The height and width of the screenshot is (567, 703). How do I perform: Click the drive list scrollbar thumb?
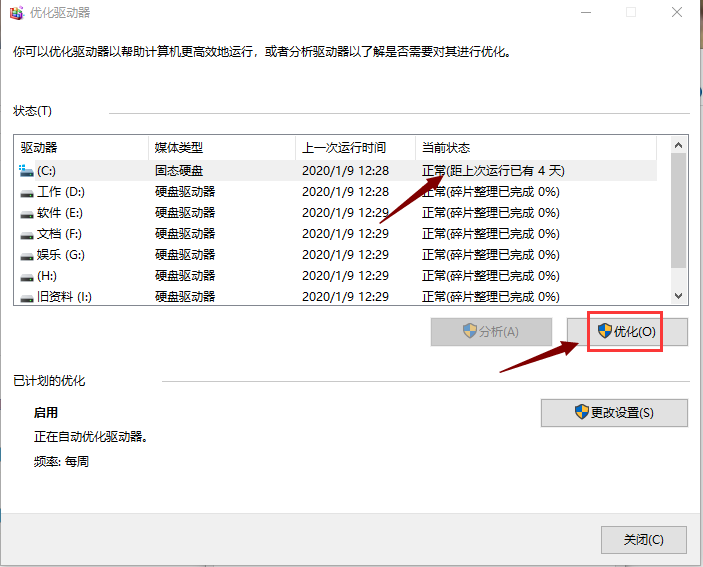tap(679, 210)
